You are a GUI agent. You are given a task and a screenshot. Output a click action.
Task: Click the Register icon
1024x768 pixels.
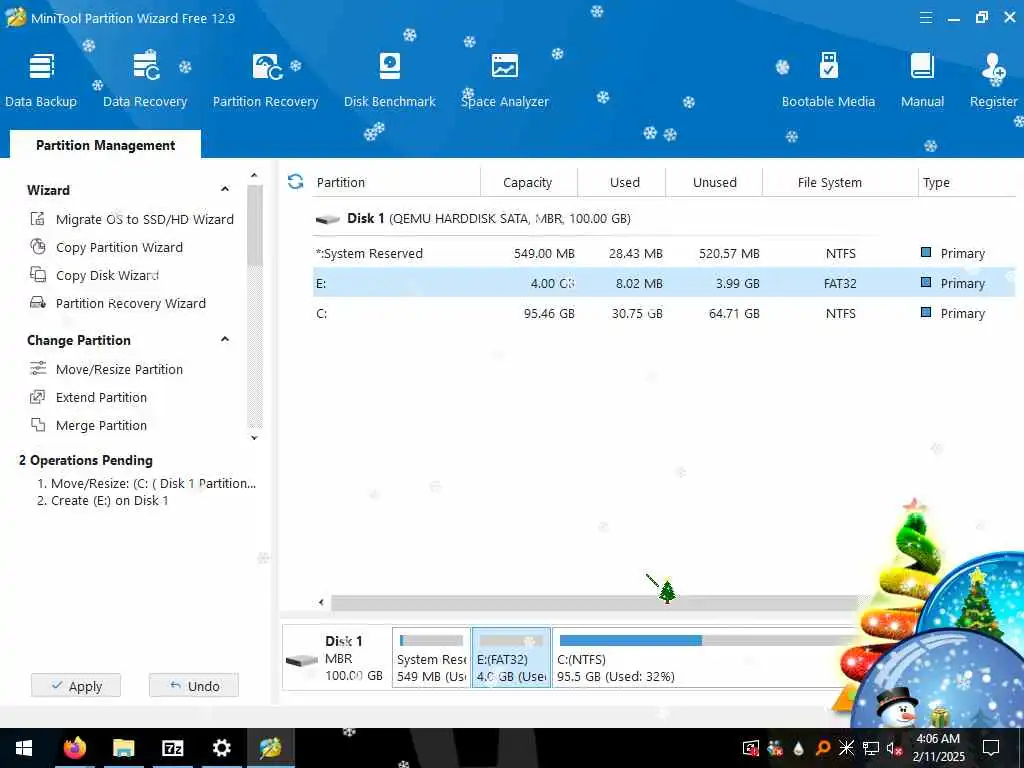[x=993, y=67]
